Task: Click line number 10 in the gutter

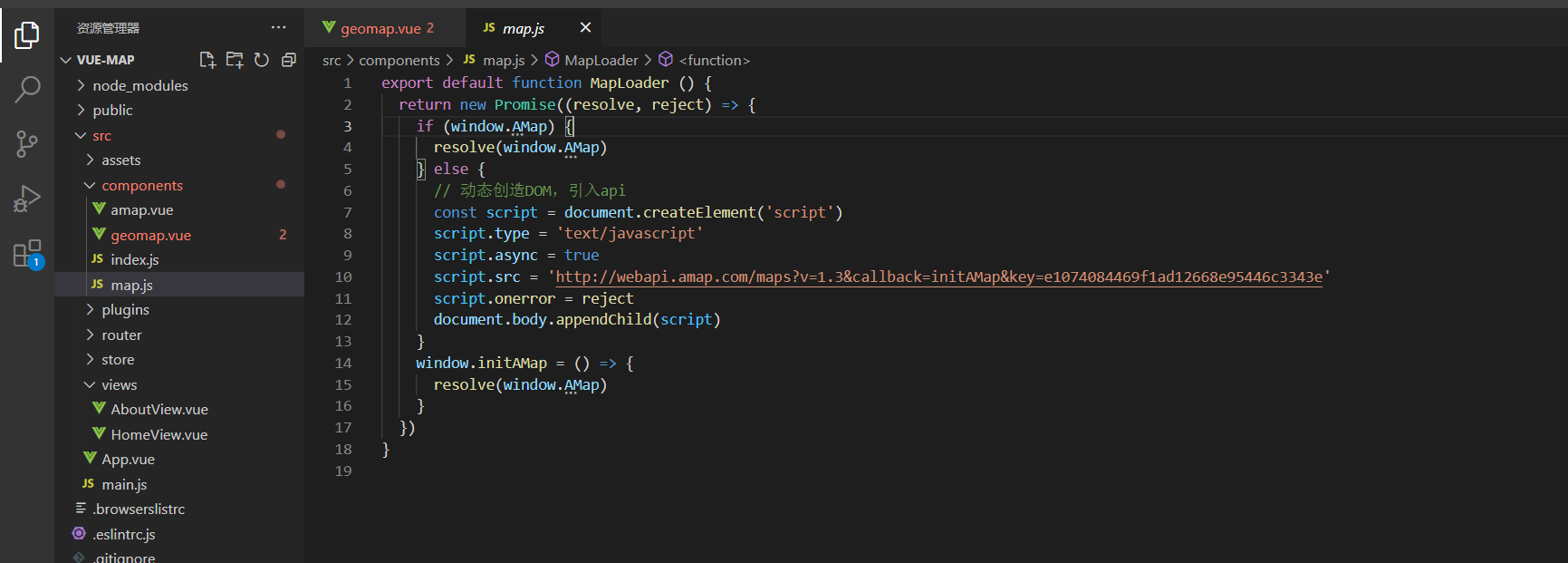Action: point(343,277)
